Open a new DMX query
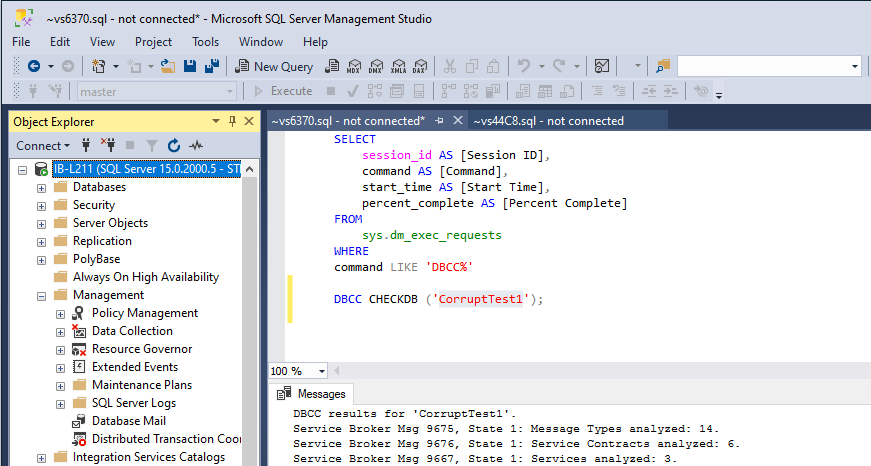This screenshot has width=871, height=466. pyautogui.click(x=376, y=67)
